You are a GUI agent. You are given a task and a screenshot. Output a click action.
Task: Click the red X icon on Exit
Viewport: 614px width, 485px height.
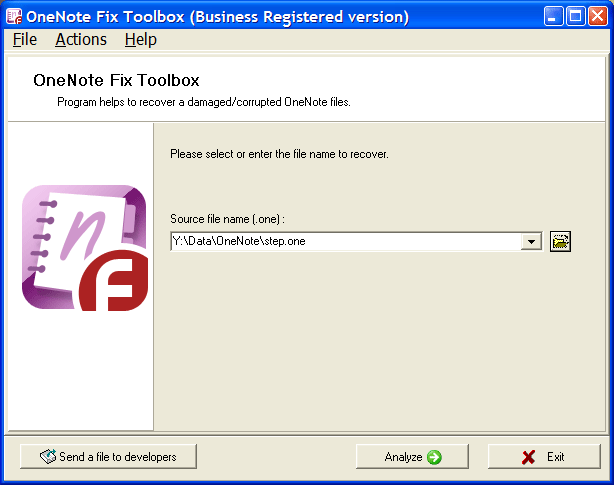tap(528, 457)
